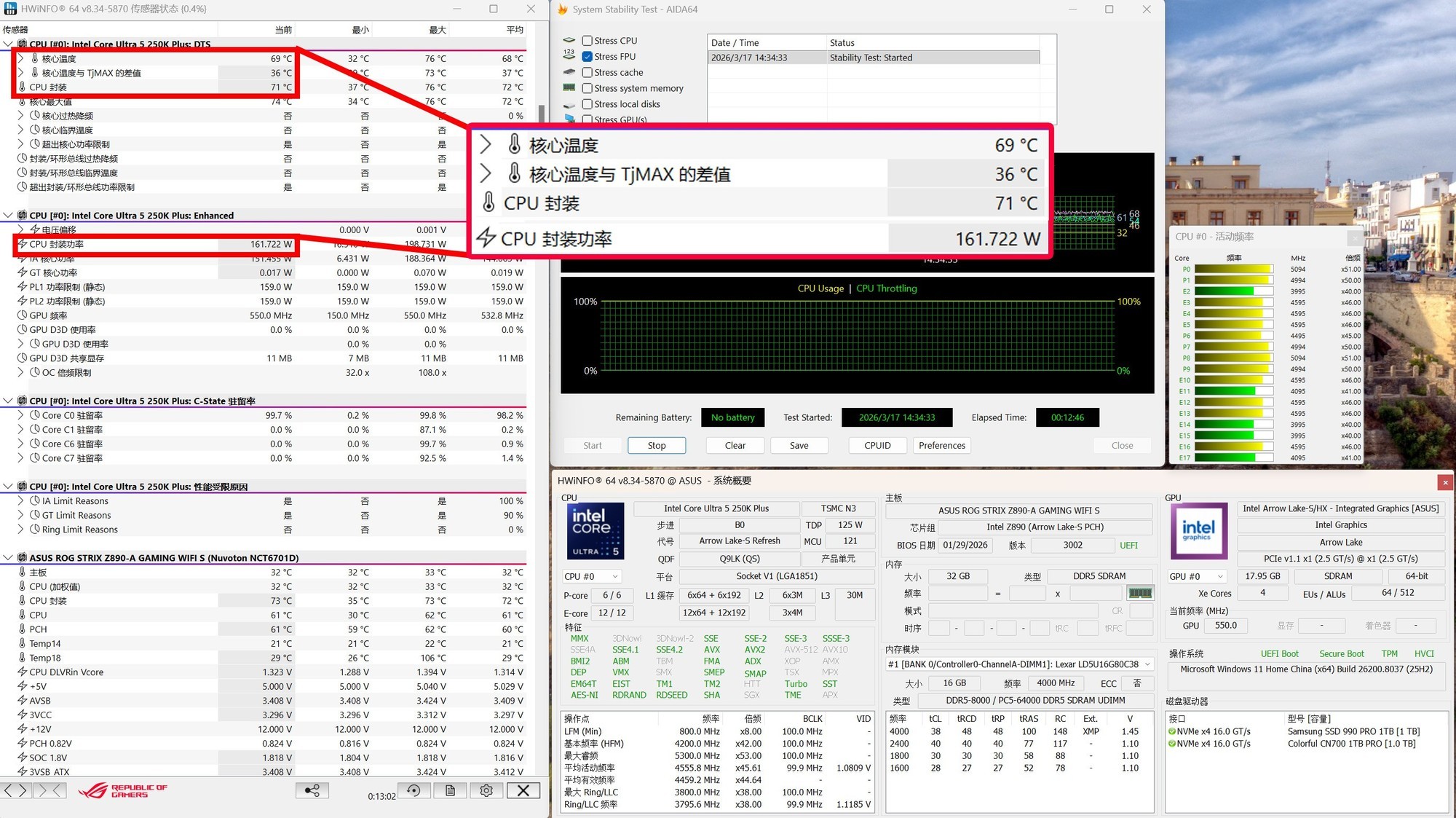Open sensor settings gear icon

[486, 790]
